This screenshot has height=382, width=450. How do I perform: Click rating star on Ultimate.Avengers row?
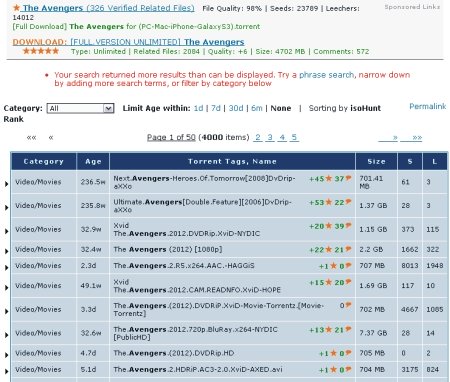point(329,202)
